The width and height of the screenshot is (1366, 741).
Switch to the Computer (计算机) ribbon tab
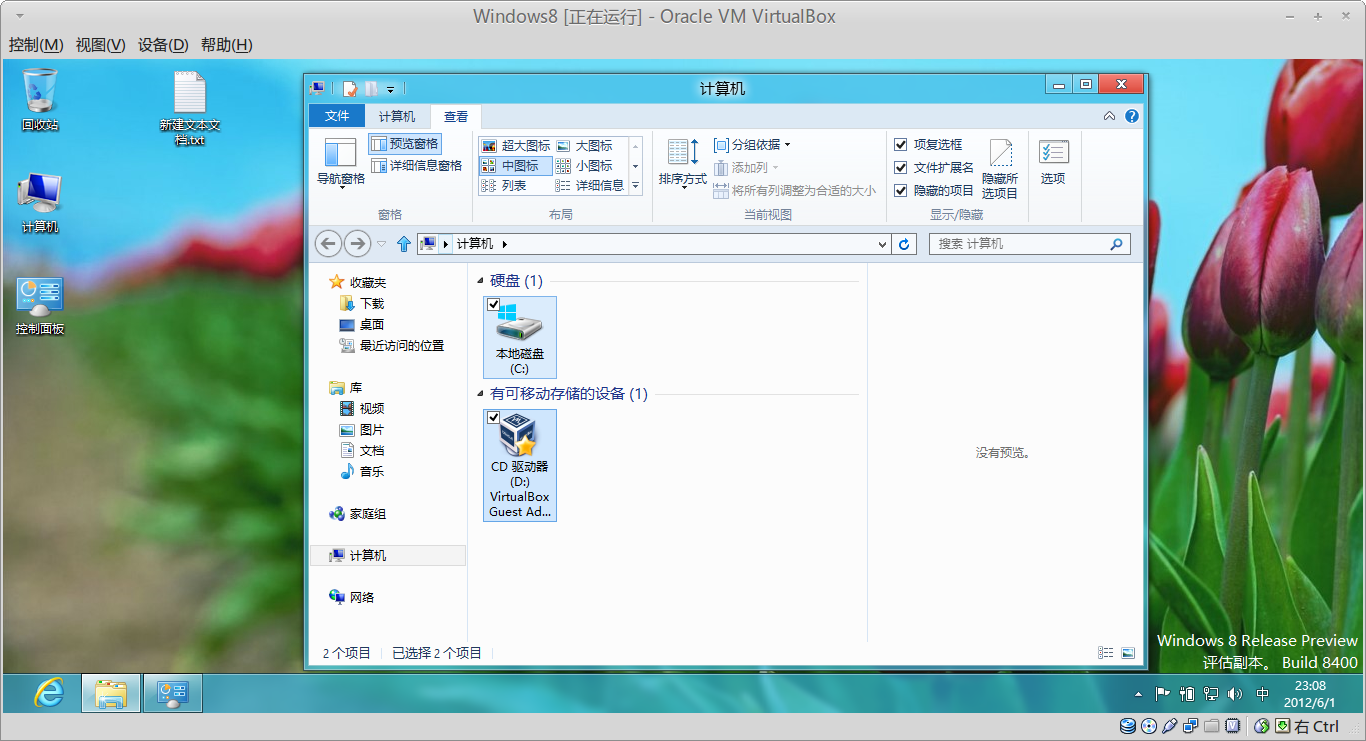coord(397,116)
